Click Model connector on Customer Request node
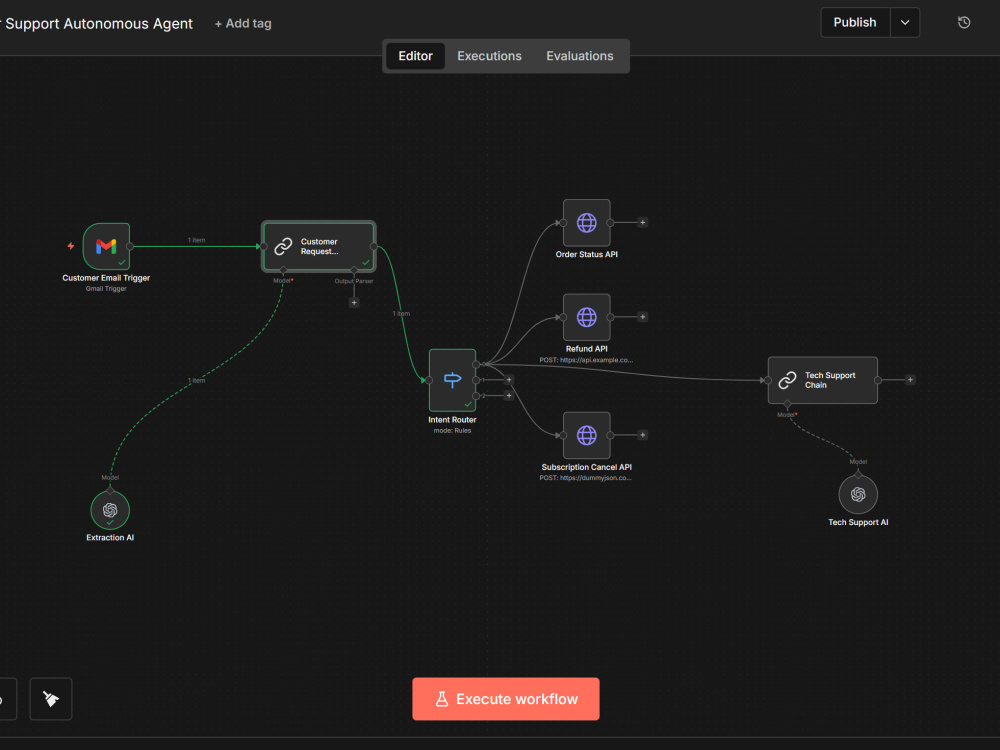This screenshot has width=1000, height=750. pyautogui.click(x=283, y=270)
